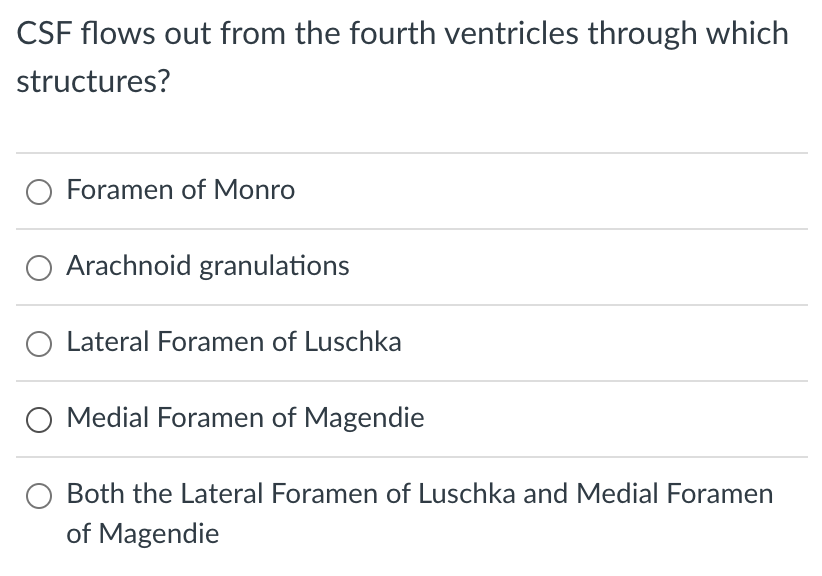The image size is (822, 576).
Task: Click the Arachnoid granulations answer text
Action: point(207,266)
